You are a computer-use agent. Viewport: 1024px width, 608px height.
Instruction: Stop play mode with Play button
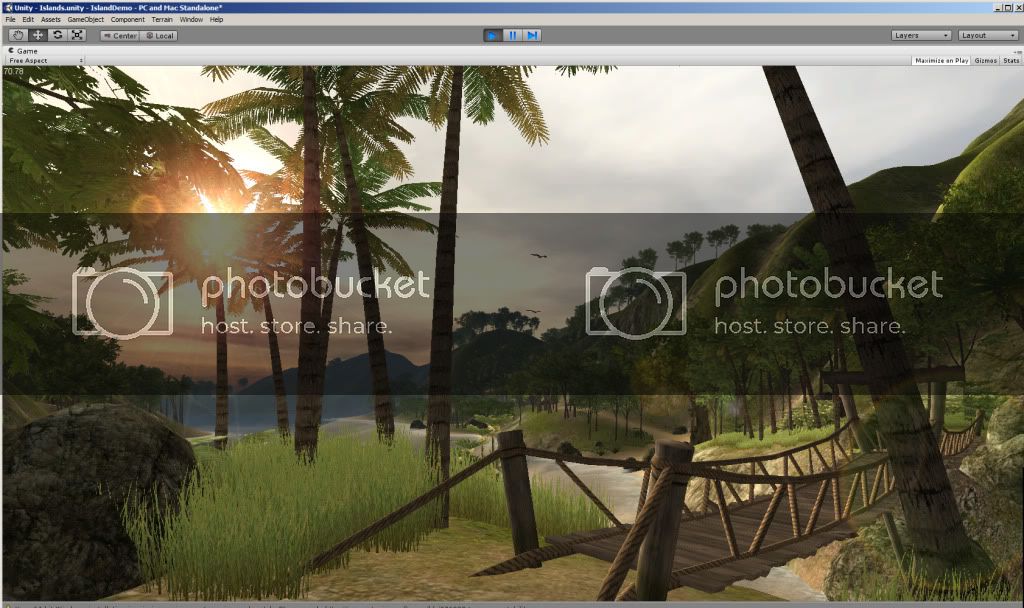coord(492,35)
